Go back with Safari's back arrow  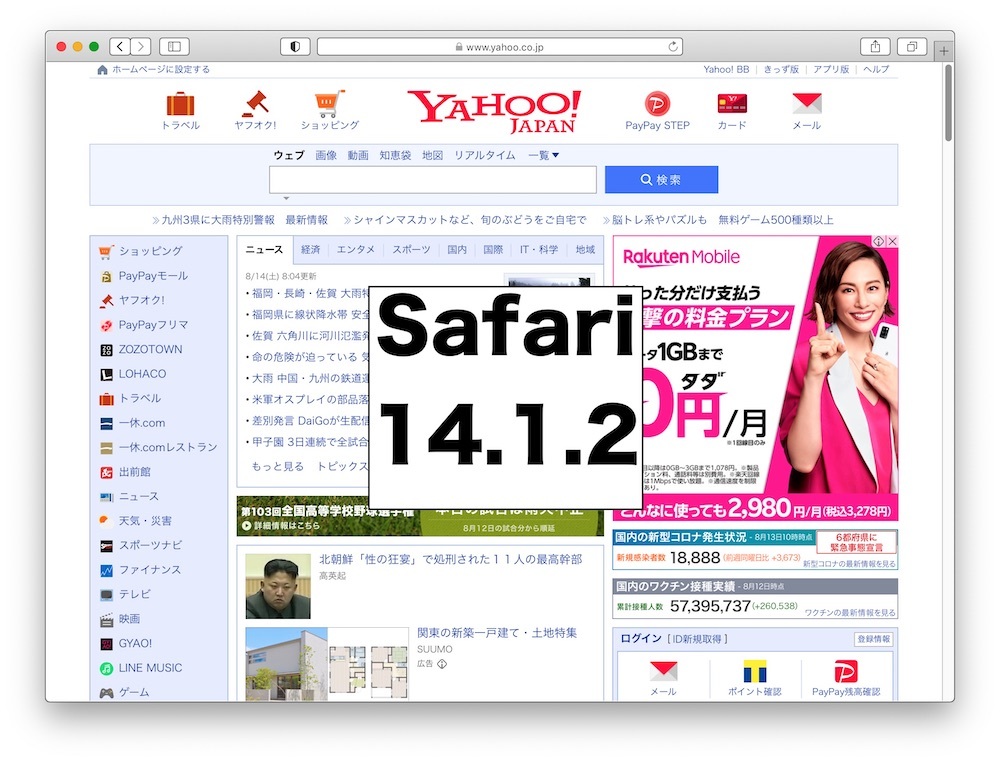pos(120,47)
